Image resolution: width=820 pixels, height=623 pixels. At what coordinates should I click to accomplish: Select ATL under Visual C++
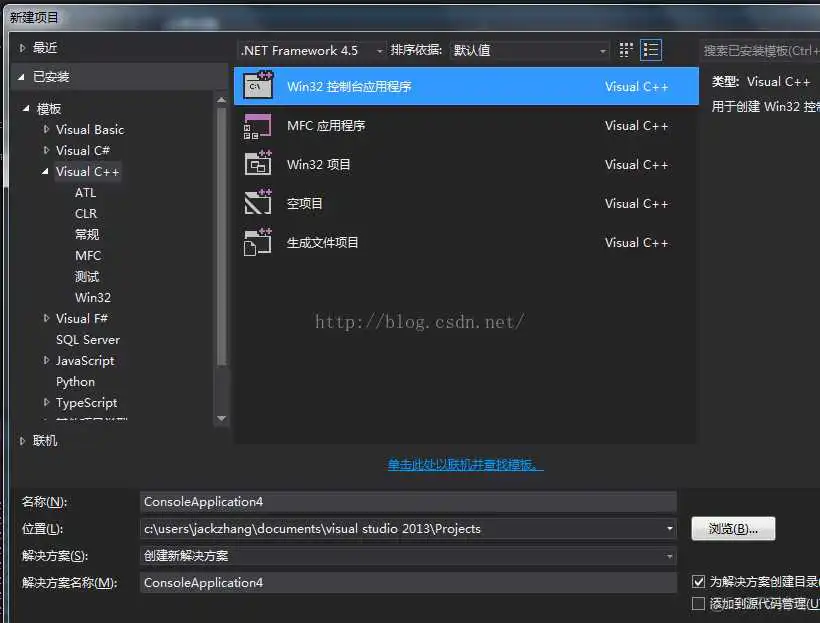coord(85,192)
